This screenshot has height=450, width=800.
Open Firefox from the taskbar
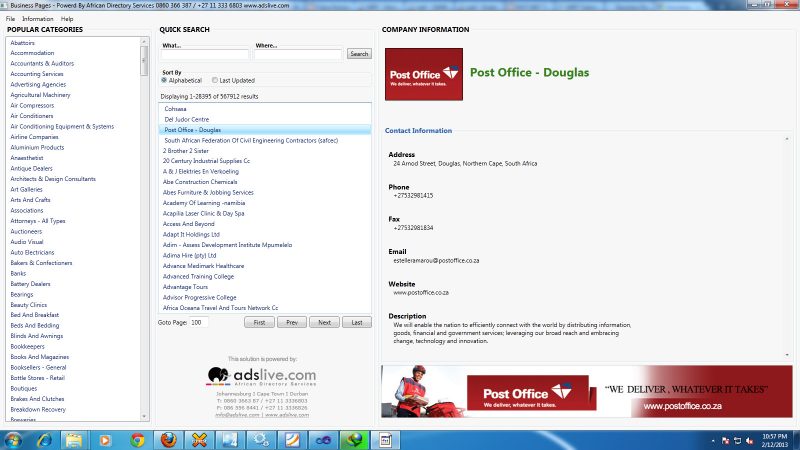(168, 440)
